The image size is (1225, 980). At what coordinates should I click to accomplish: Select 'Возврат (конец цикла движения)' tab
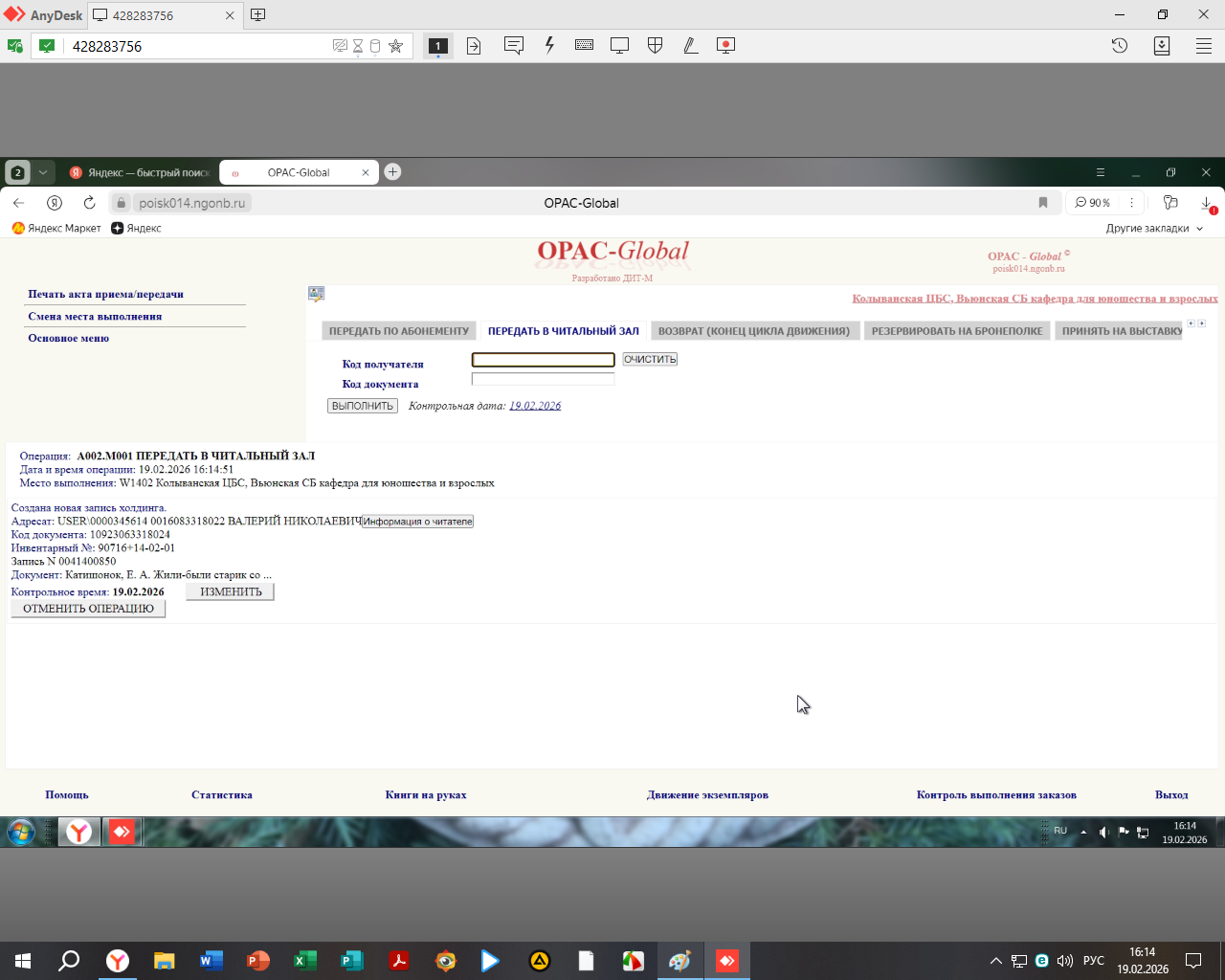coord(753,331)
